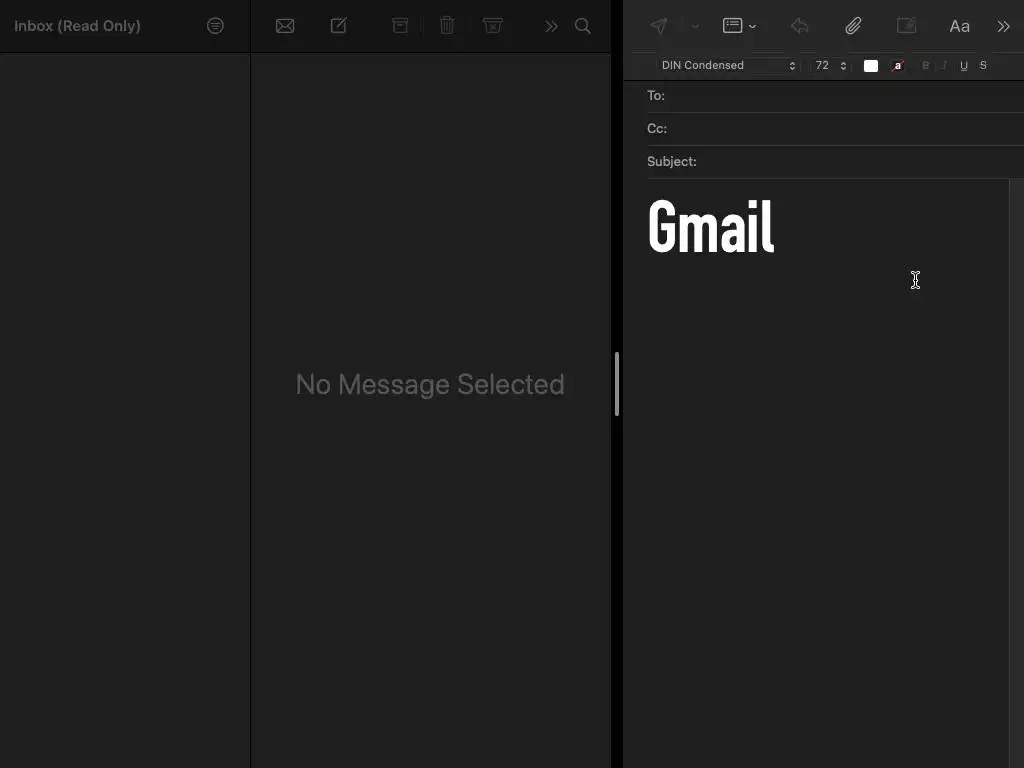Toggle format bar with Aa icon
1024x768 pixels.
click(959, 27)
